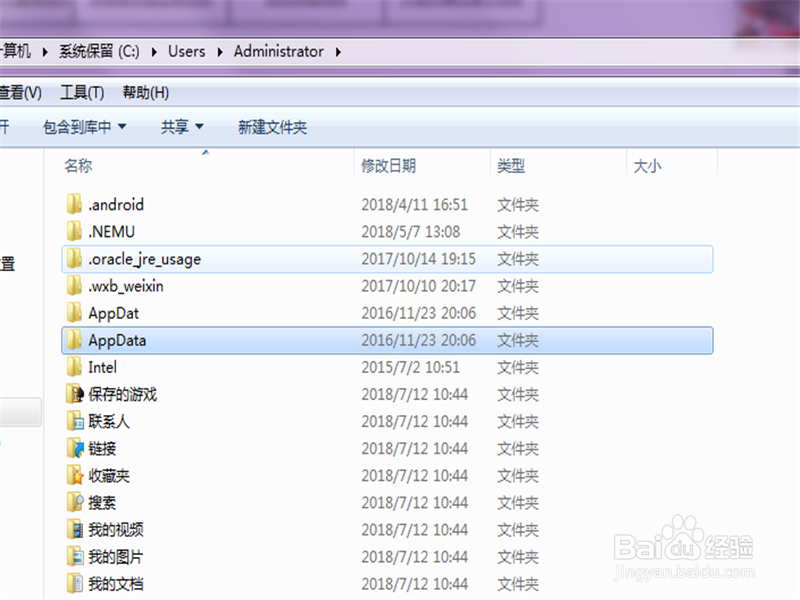Viewport: 800px width, 600px height.
Task: Select the AppData folder name
Action: tap(117, 340)
